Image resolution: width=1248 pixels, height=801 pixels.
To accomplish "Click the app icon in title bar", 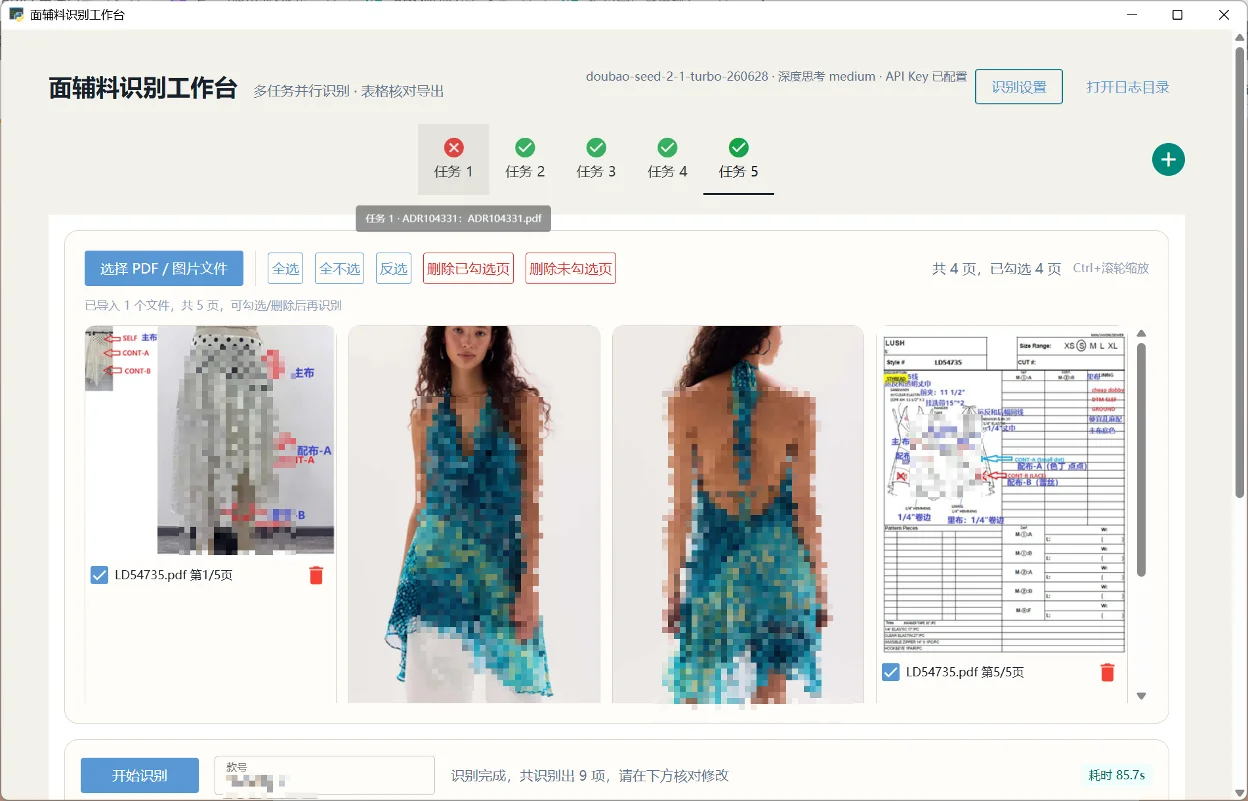I will coord(16,15).
